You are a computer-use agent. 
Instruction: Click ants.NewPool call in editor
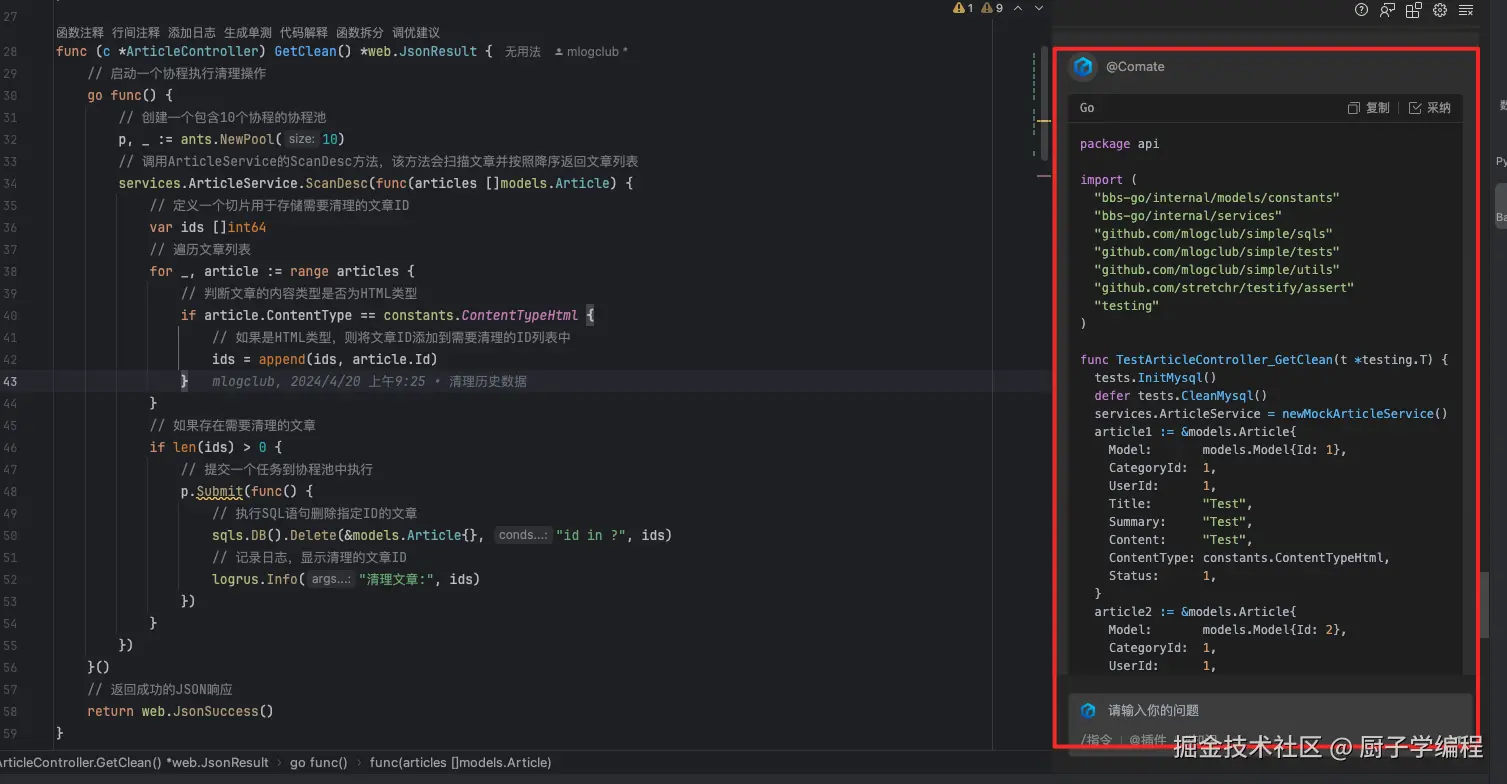click(x=227, y=139)
